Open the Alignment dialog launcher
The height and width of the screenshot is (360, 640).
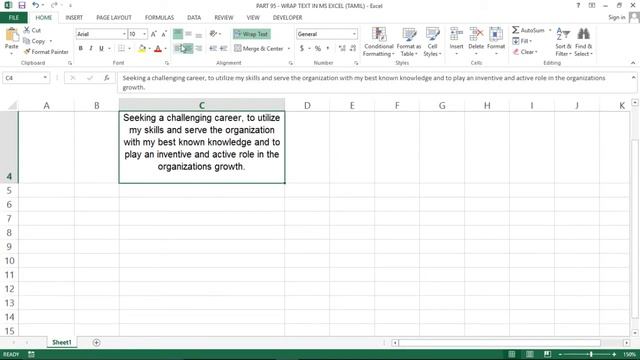(x=291, y=63)
